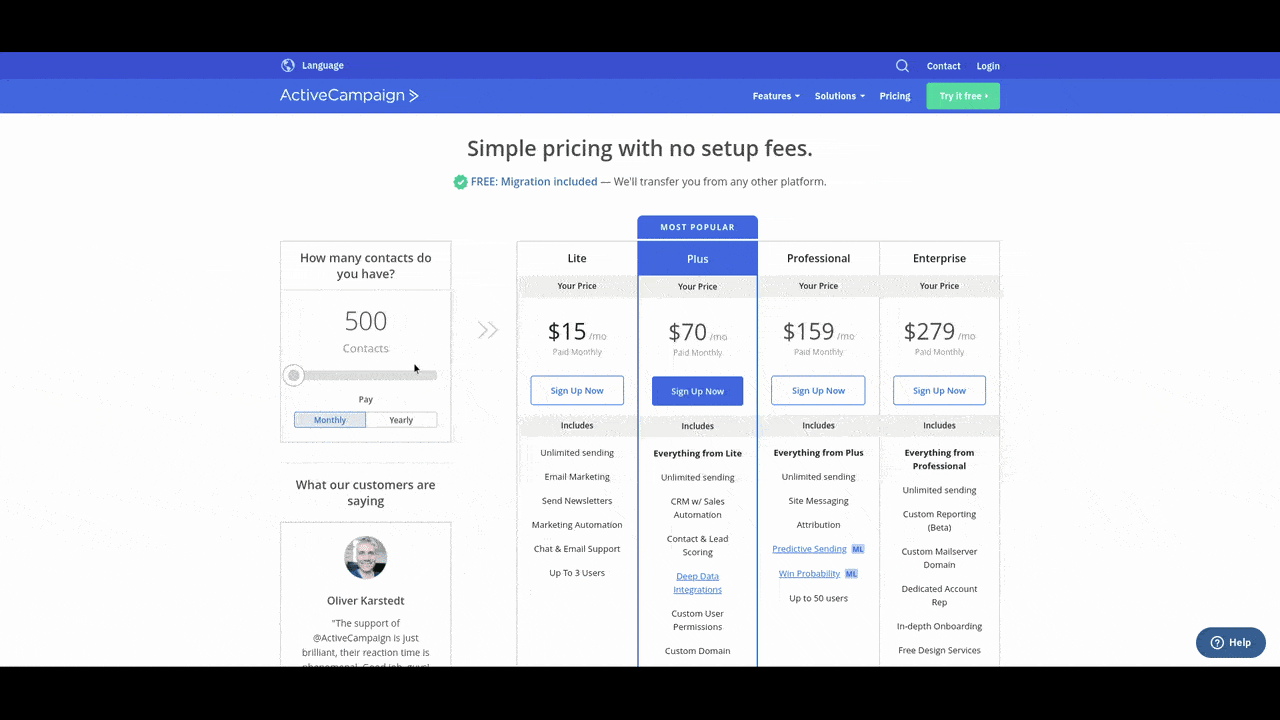Click the MOST POPULAR banner
1280x720 pixels.
697,227
